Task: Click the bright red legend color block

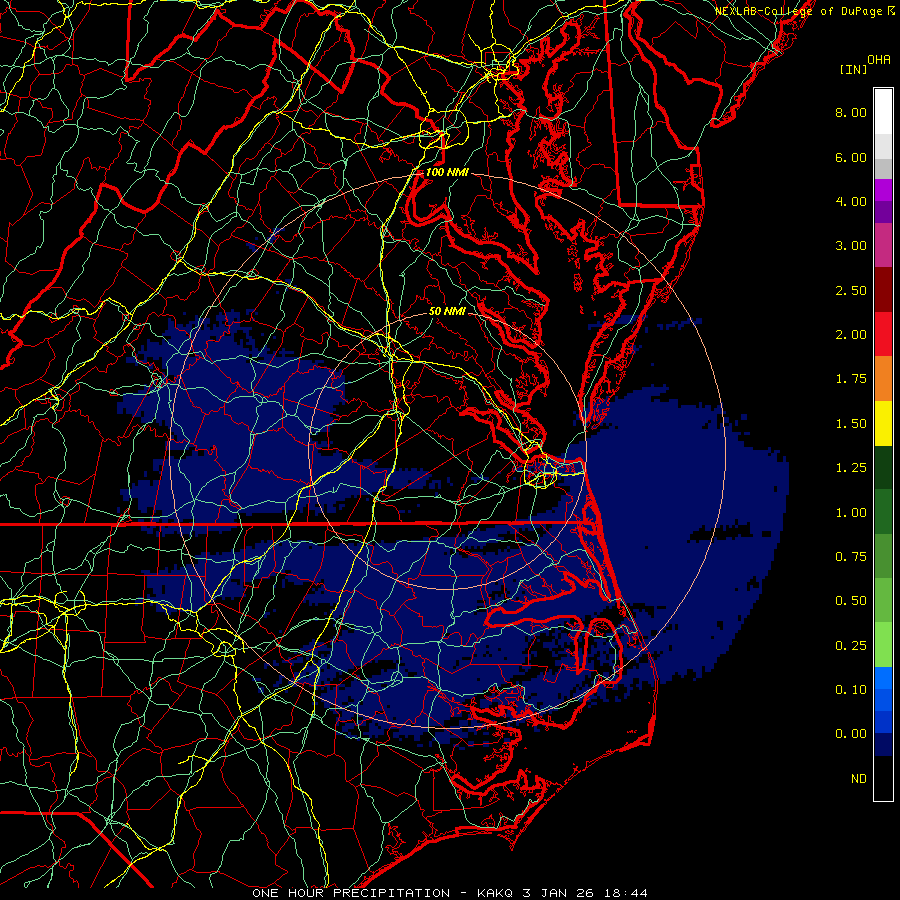Action: pos(883,334)
